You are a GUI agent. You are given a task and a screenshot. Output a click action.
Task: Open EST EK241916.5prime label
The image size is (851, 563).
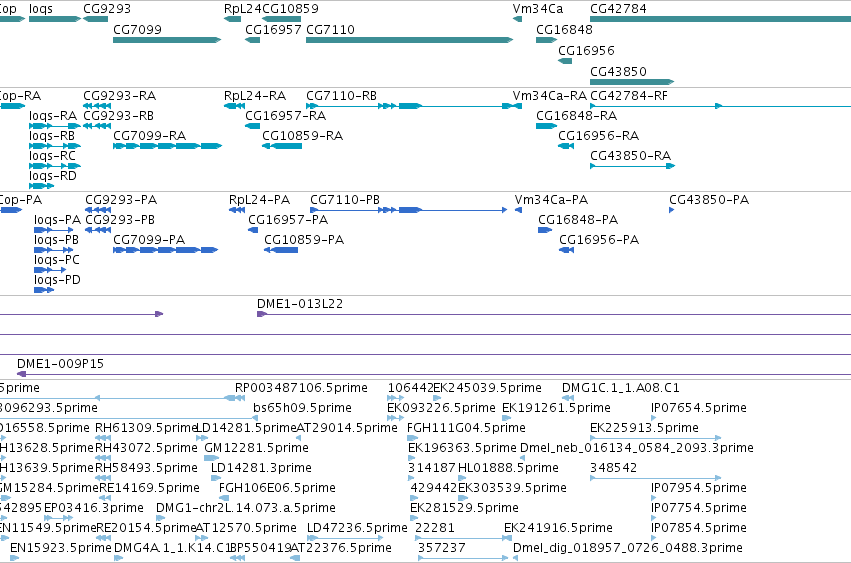pos(558,528)
